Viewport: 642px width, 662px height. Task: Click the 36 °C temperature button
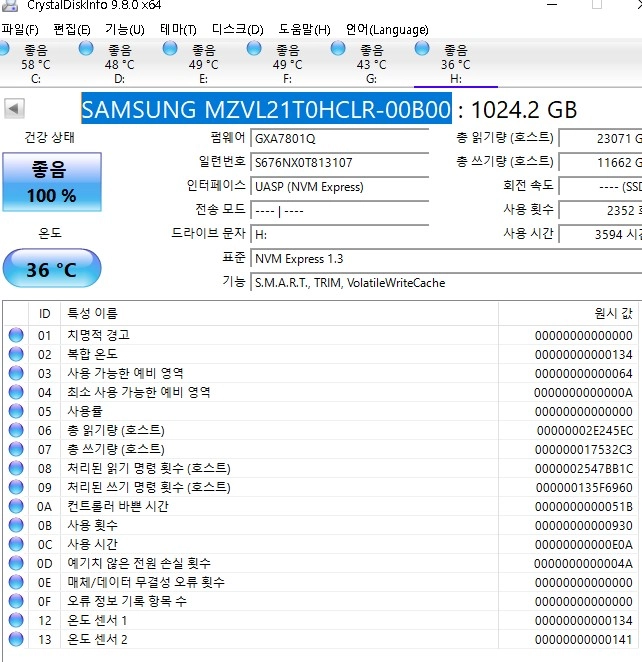tap(52, 269)
